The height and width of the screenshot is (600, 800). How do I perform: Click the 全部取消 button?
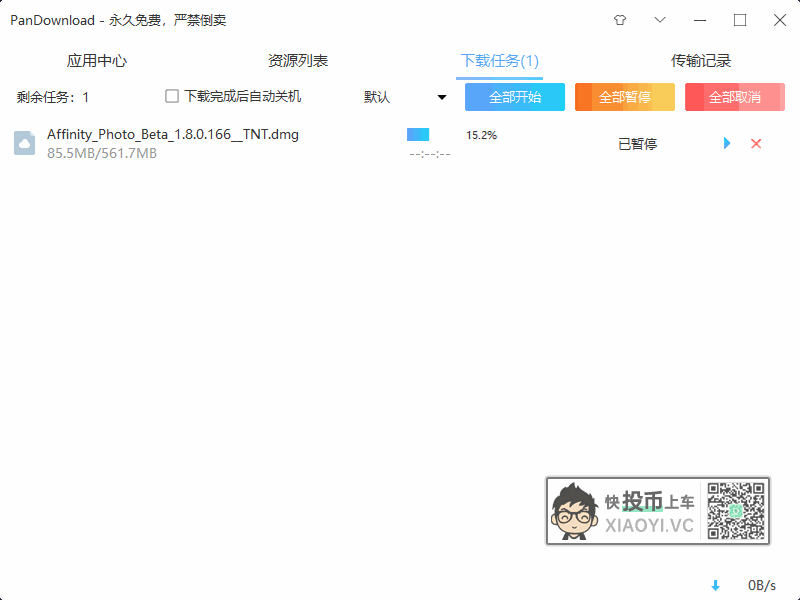coord(735,97)
